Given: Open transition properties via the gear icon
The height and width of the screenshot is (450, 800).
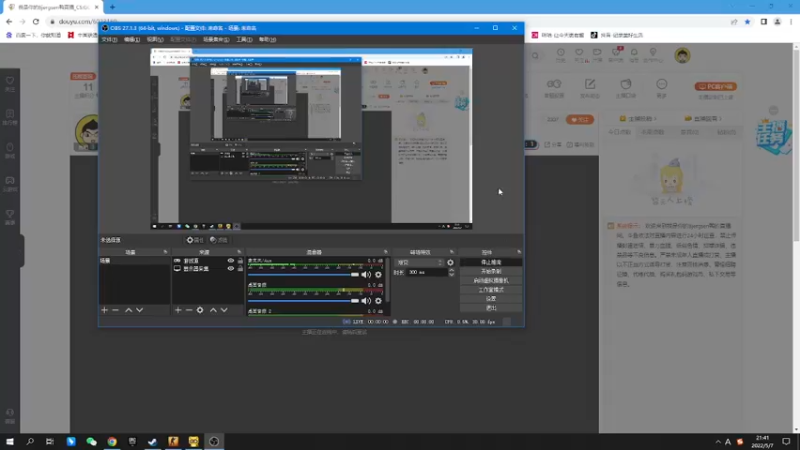Looking at the screenshot, I should point(450,262).
